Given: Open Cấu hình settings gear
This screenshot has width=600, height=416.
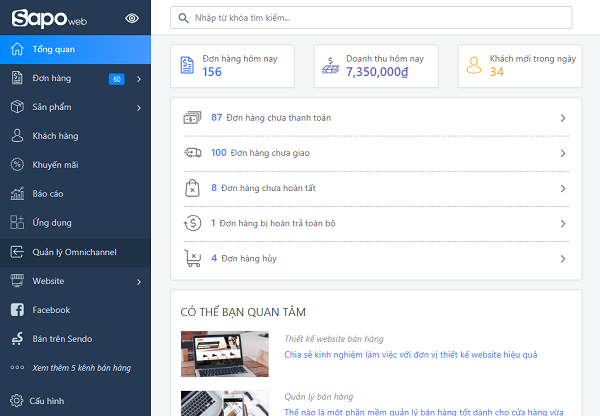Looking at the screenshot, I should tap(17, 400).
